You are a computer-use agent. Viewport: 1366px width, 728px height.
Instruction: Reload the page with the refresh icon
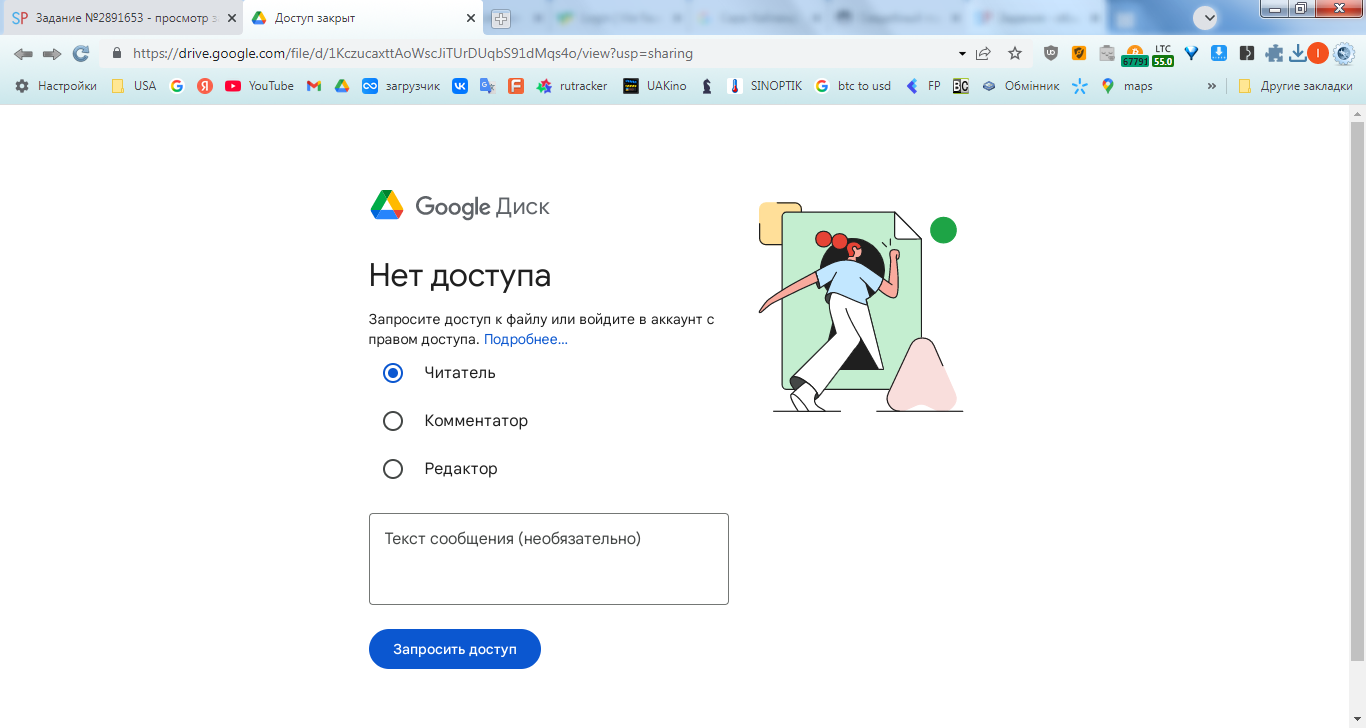pyautogui.click(x=81, y=53)
